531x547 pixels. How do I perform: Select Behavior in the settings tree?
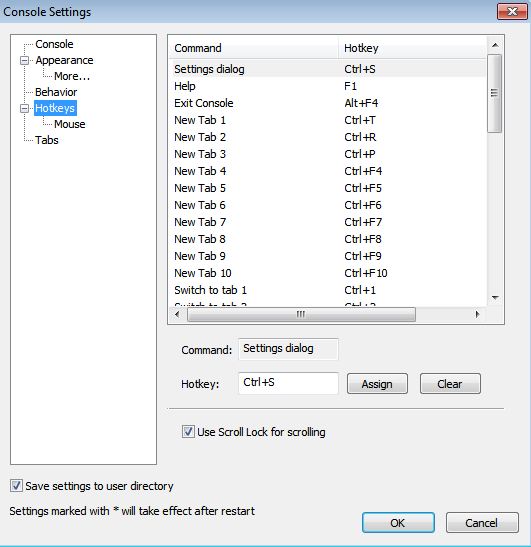pos(56,92)
